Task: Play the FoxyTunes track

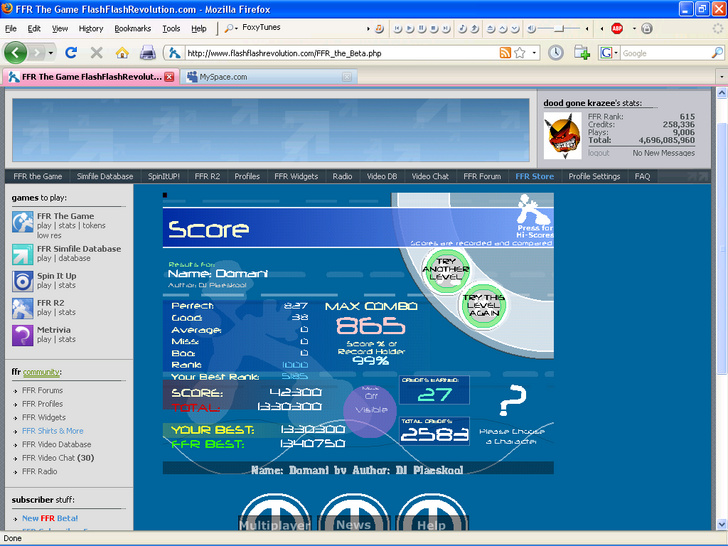Action: pos(410,29)
